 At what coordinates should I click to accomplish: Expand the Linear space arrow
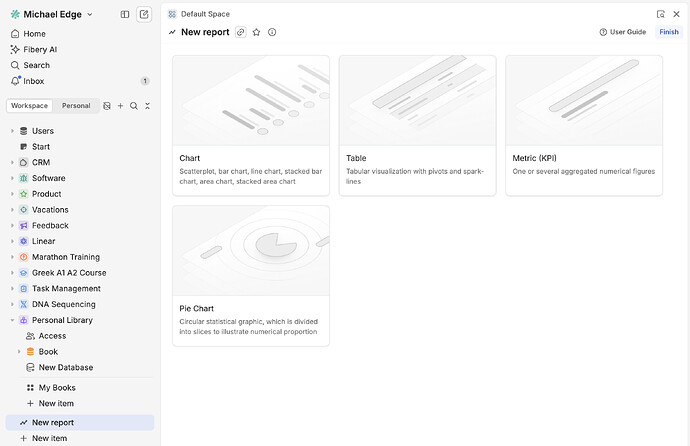[x=12, y=241]
